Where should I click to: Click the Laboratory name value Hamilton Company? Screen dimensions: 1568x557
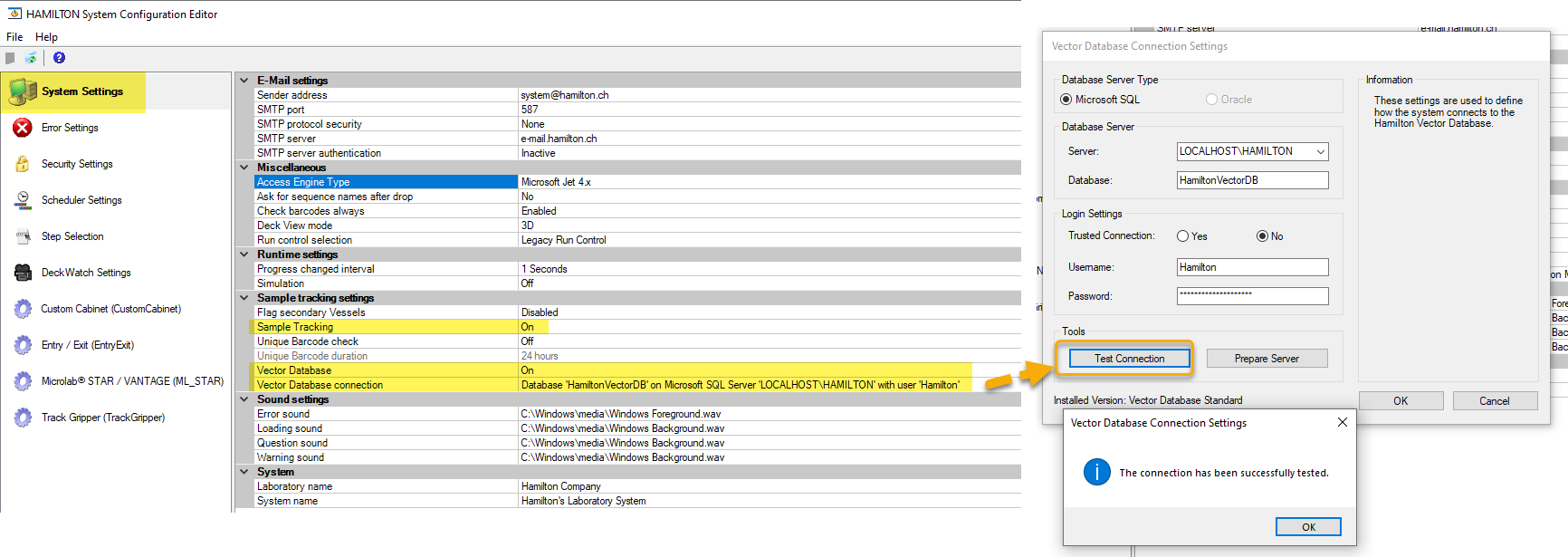click(x=561, y=486)
